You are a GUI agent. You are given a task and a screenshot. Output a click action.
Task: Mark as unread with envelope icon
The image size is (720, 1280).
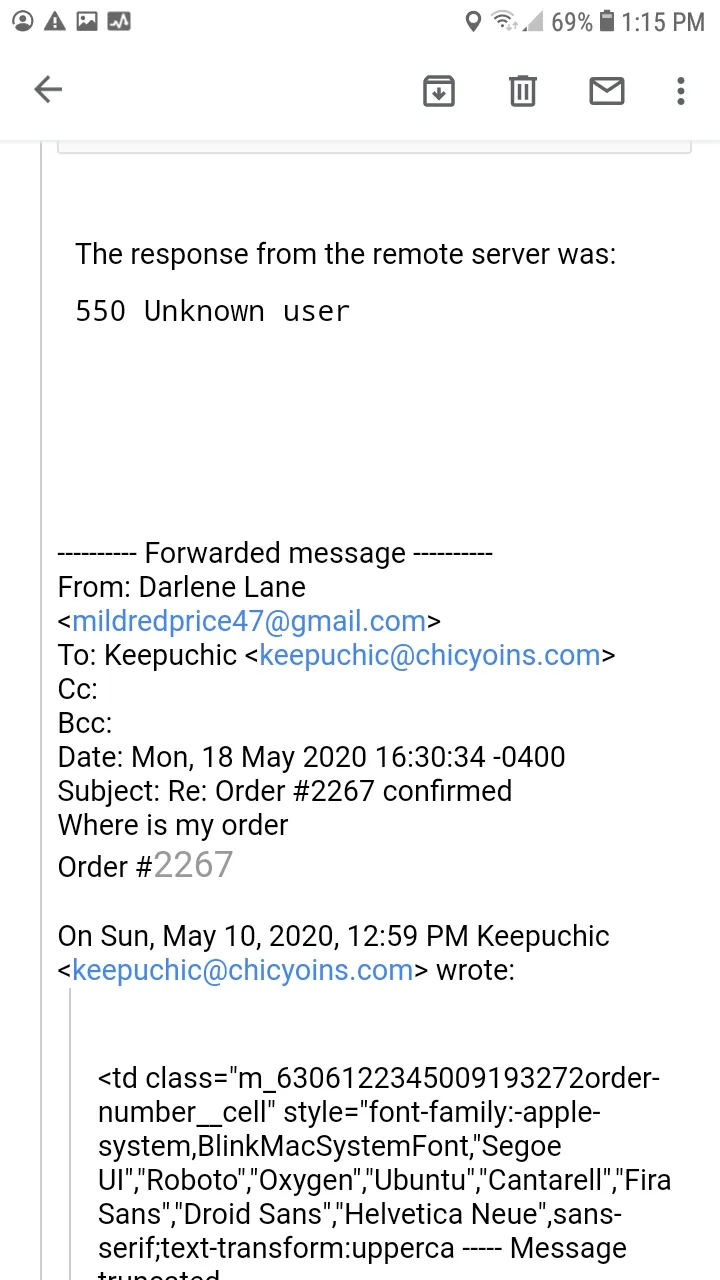click(607, 91)
